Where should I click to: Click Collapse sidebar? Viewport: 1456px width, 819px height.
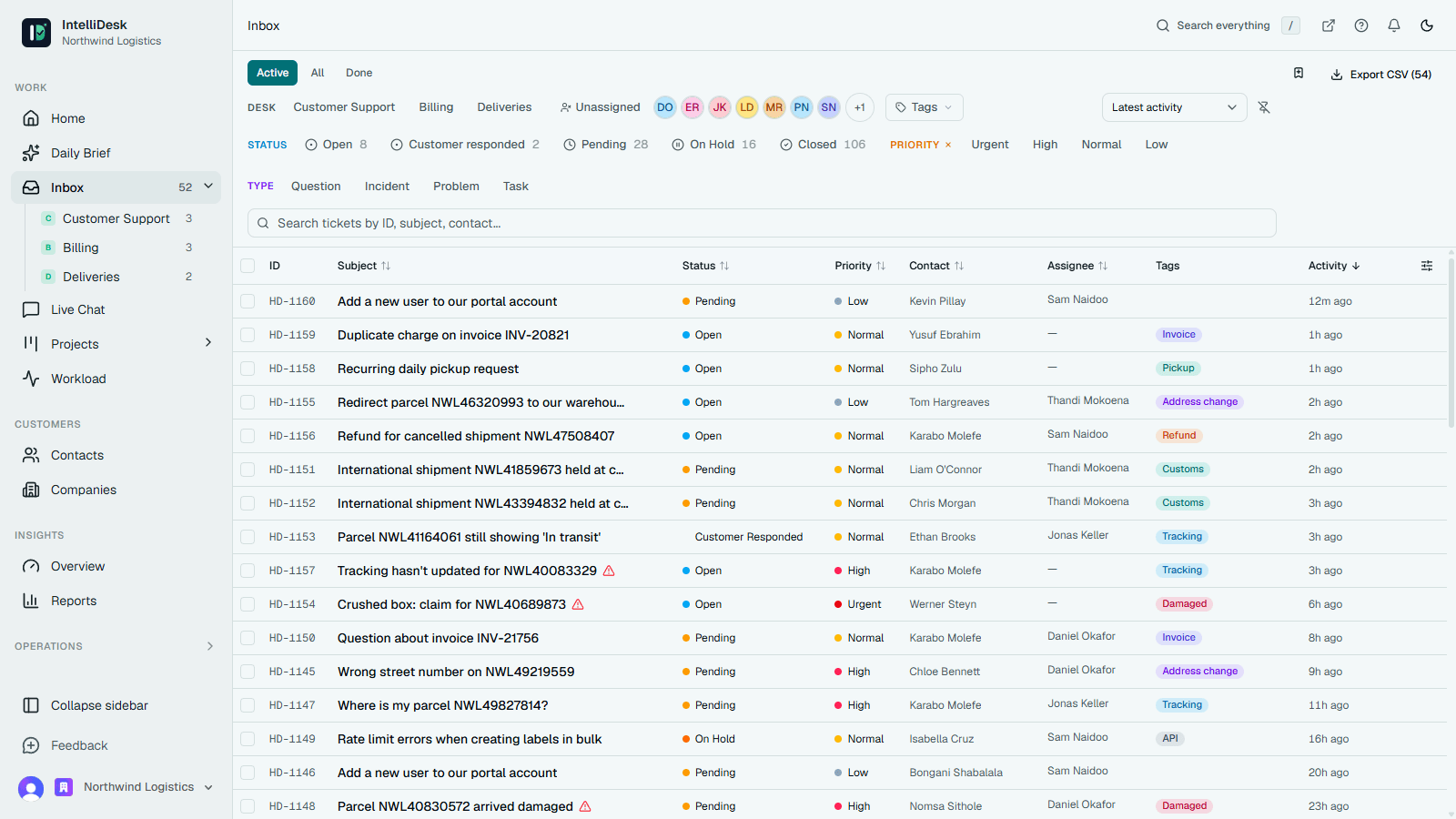click(x=116, y=705)
